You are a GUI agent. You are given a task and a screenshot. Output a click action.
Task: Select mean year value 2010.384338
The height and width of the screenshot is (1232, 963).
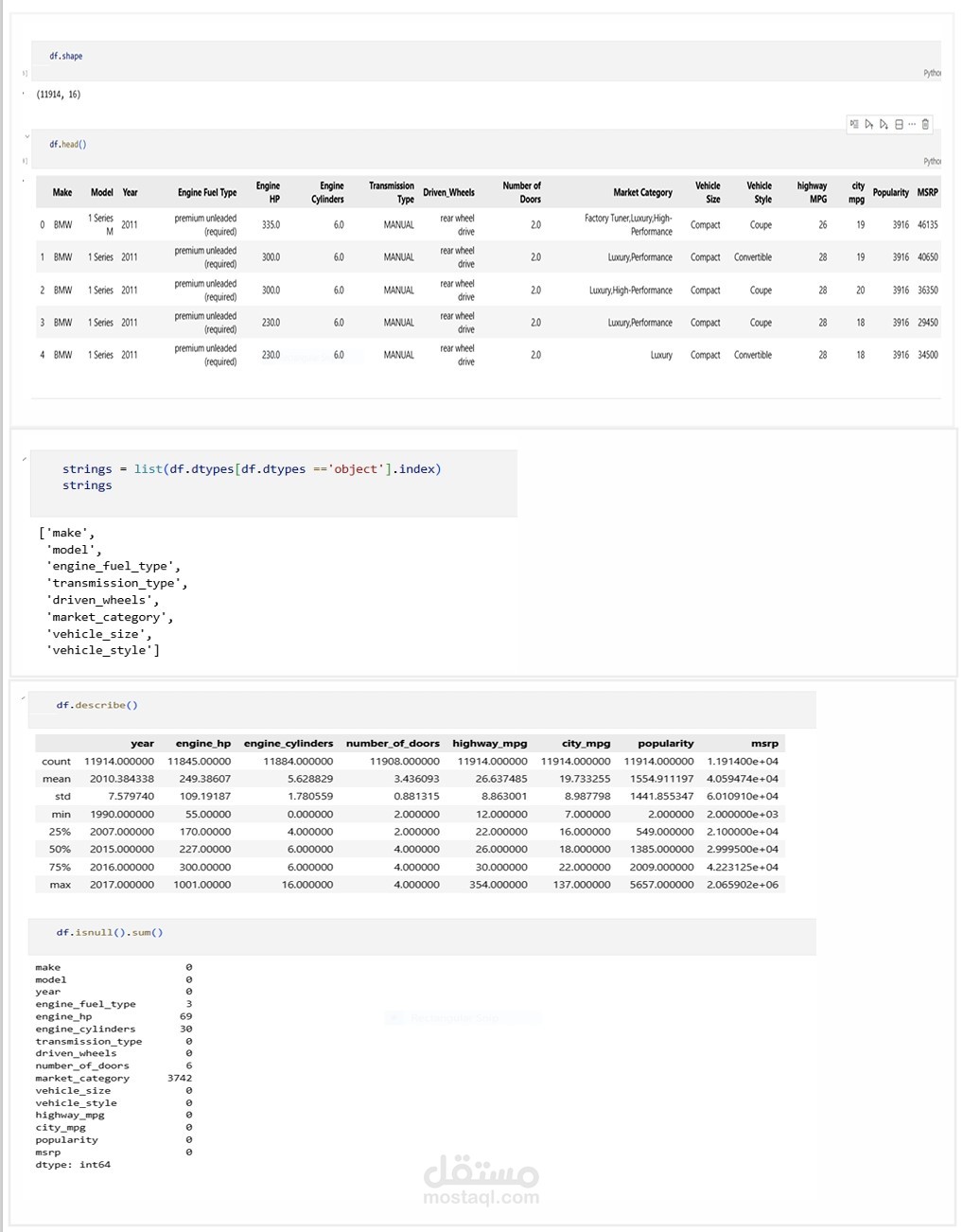pyautogui.click(x=122, y=779)
